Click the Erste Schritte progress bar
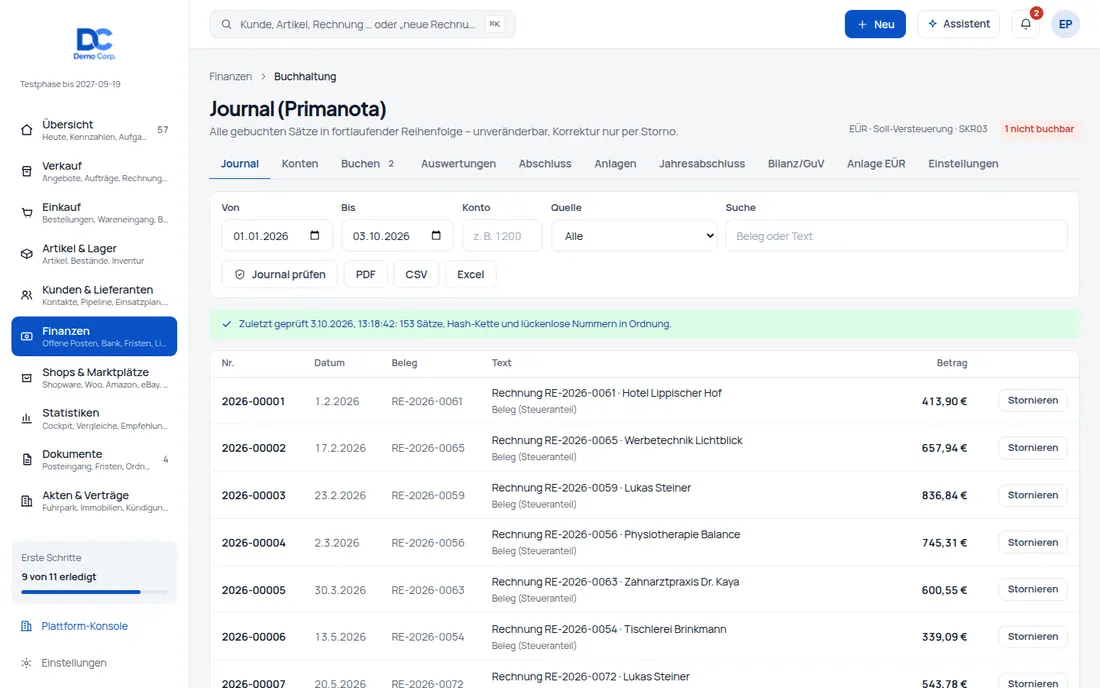This screenshot has width=1100, height=688. pos(94,592)
